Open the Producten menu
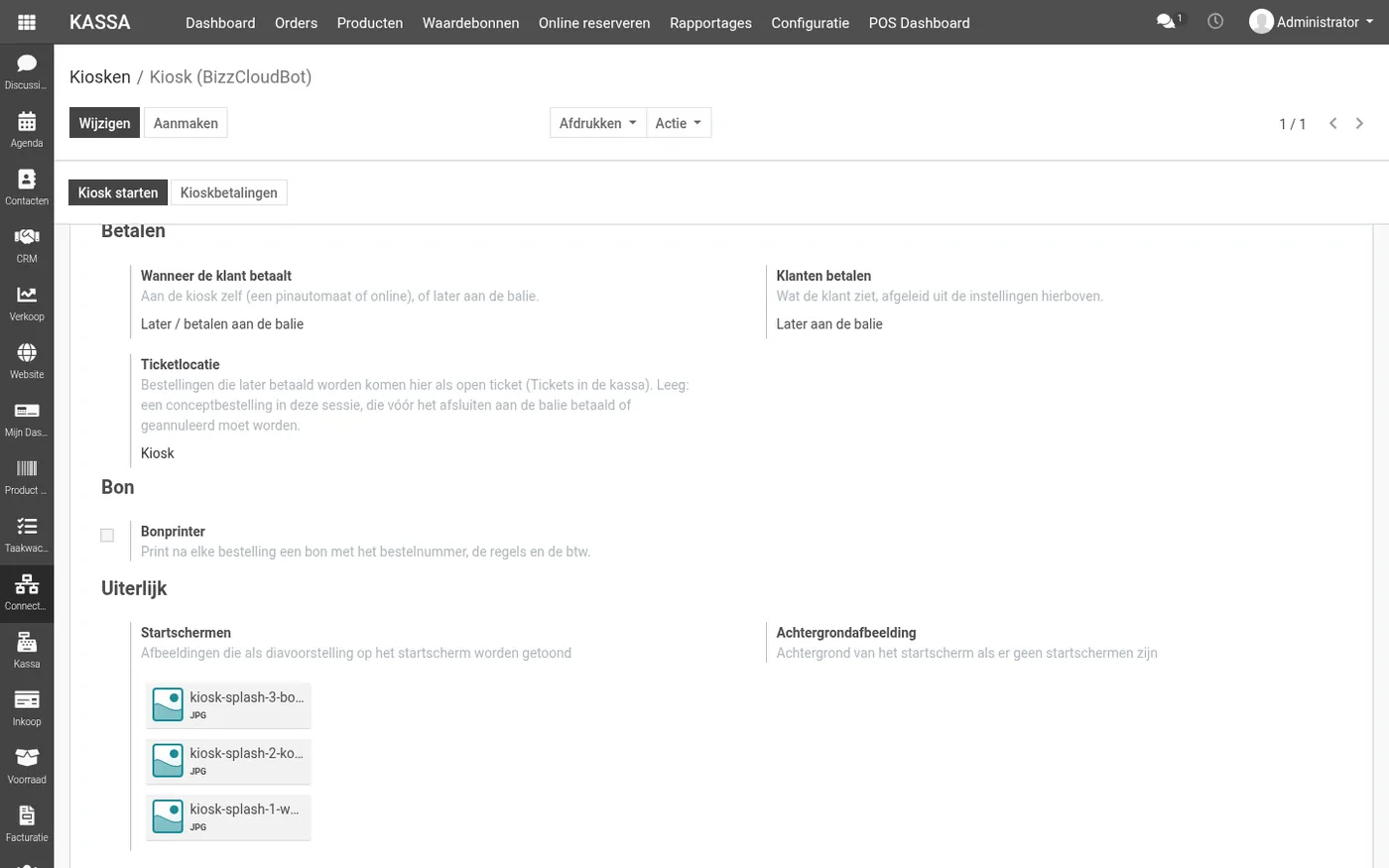1389x868 pixels. coord(370,23)
